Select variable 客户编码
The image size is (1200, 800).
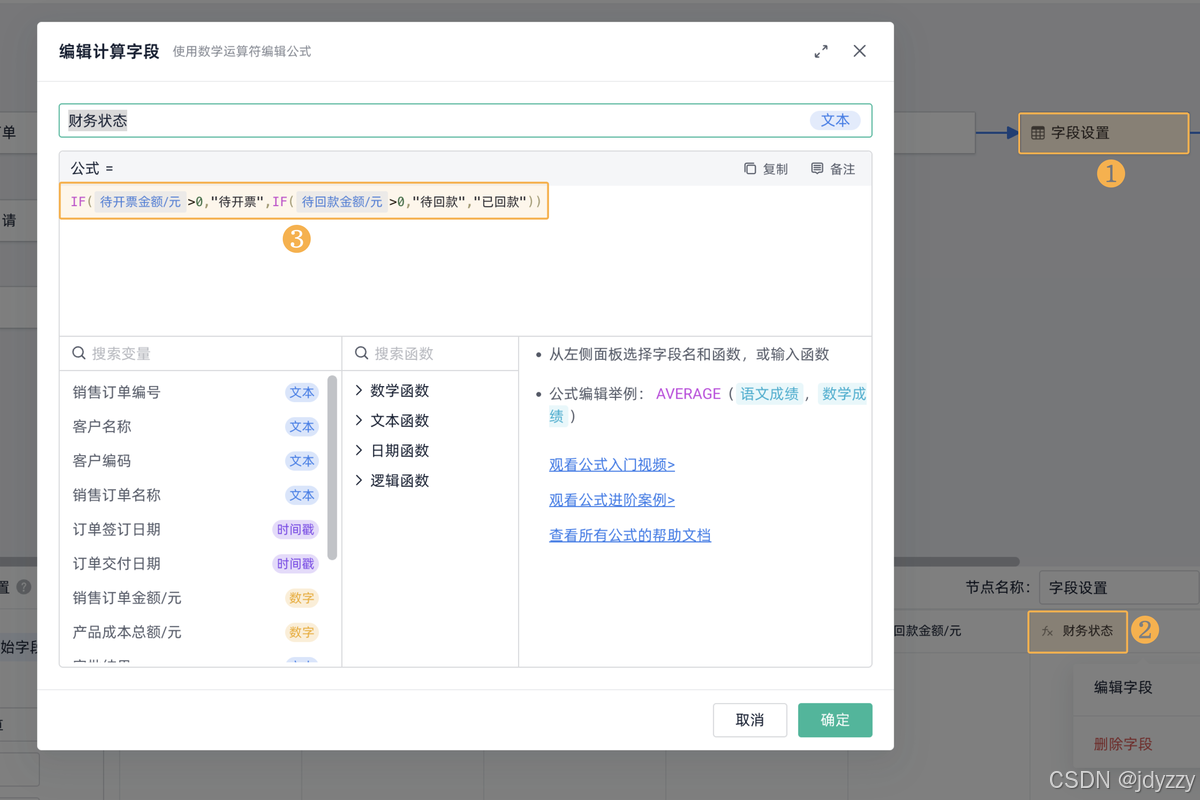(195, 461)
